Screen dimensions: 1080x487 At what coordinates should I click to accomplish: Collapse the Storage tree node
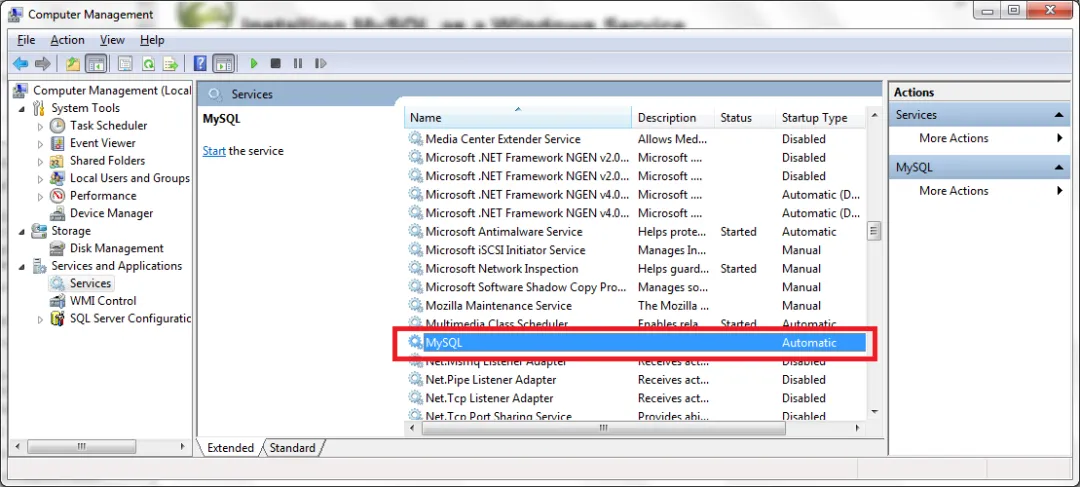[x=21, y=231]
